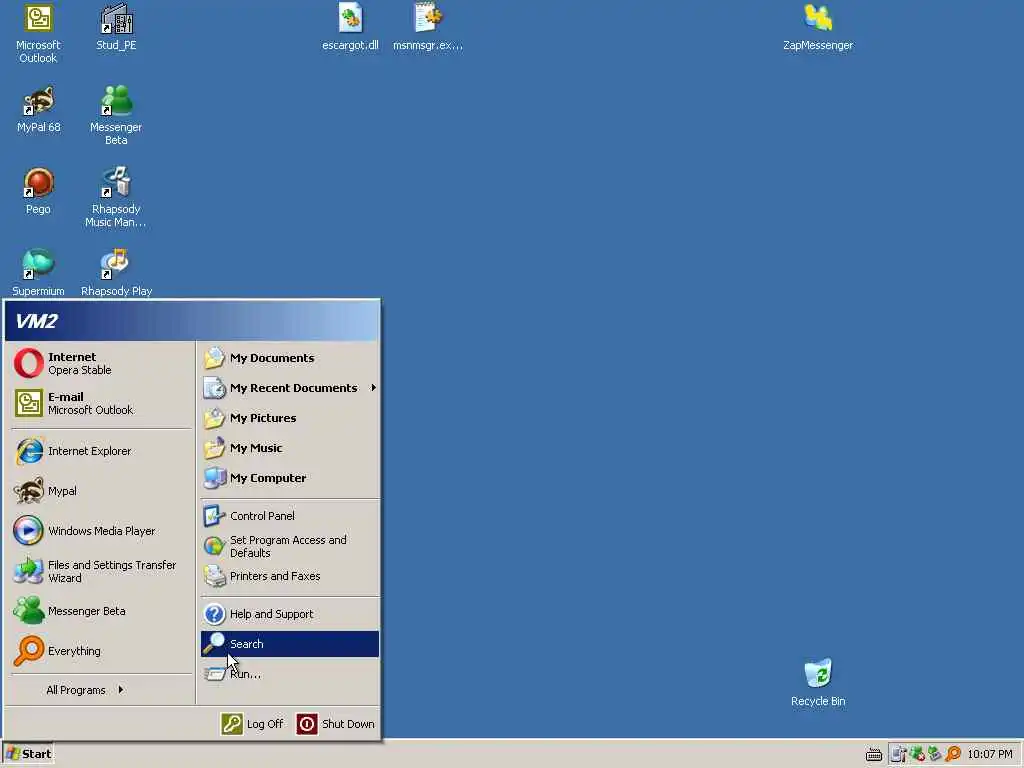This screenshot has width=1024, height=768.
Task: Click the highlighted Search entry
Action: pos(289,644)
